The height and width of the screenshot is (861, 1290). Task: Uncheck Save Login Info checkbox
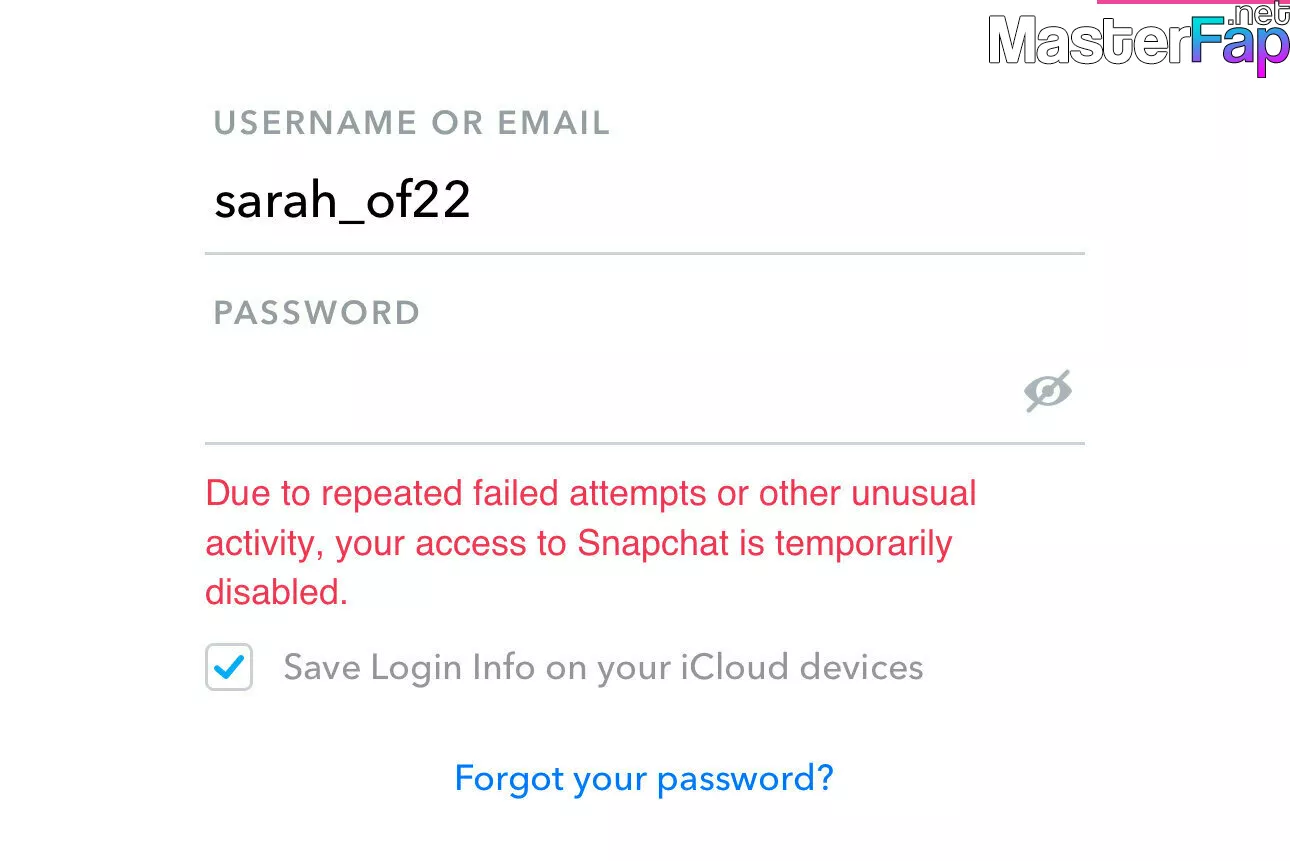coord(229,667)
